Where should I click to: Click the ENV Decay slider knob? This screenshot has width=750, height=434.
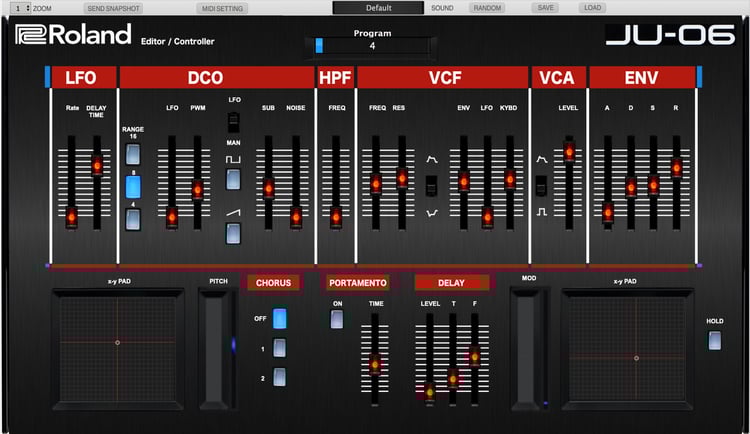pyautogui.click(x=631, y=188)
